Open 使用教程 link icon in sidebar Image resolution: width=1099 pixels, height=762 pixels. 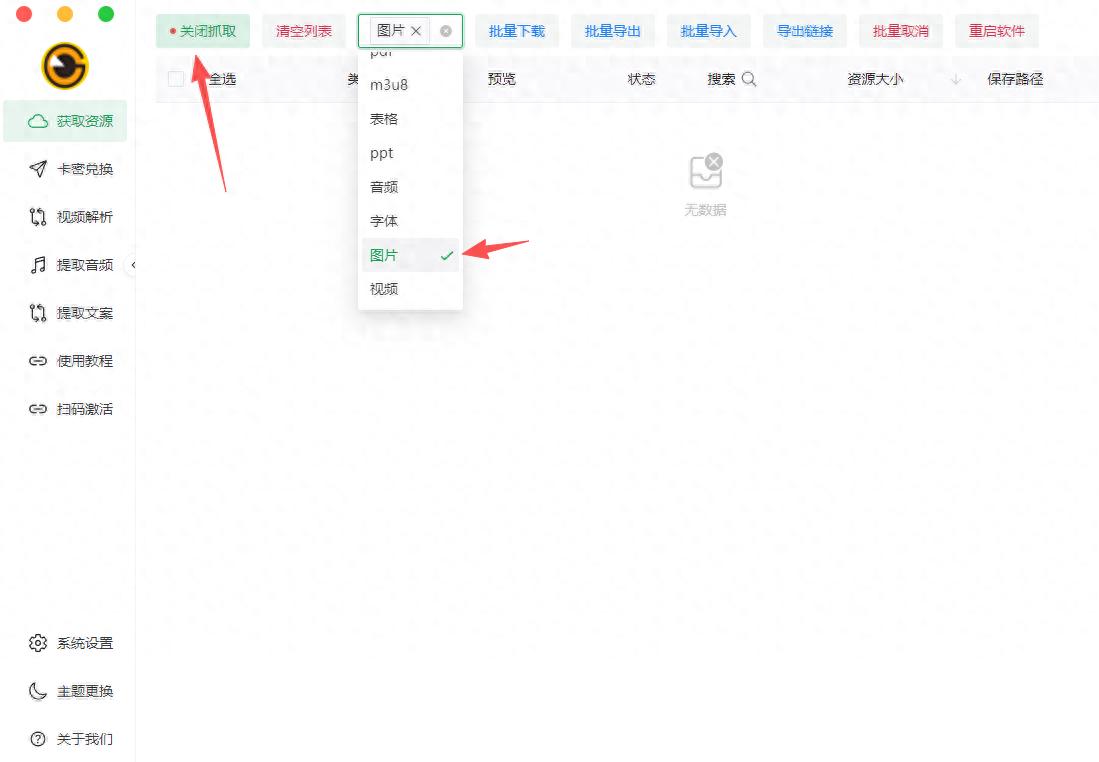(38, 361)
